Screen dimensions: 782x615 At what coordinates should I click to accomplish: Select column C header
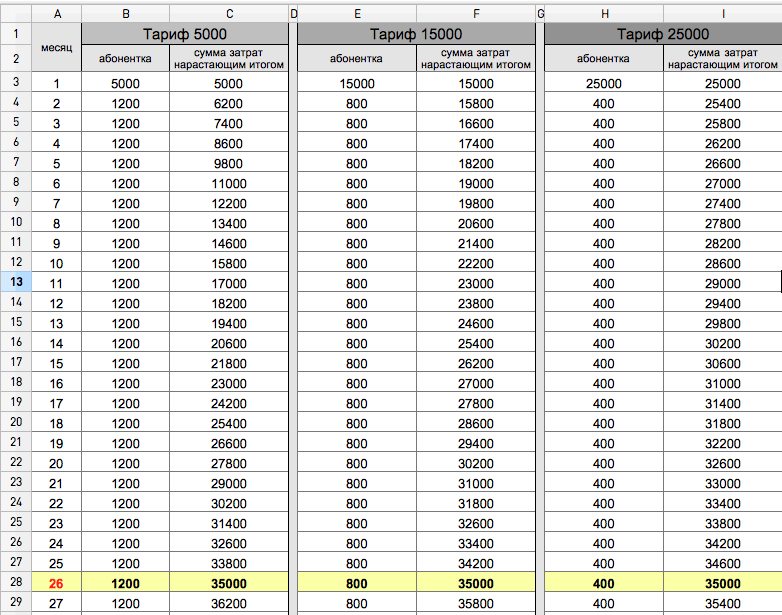[229, 14]
